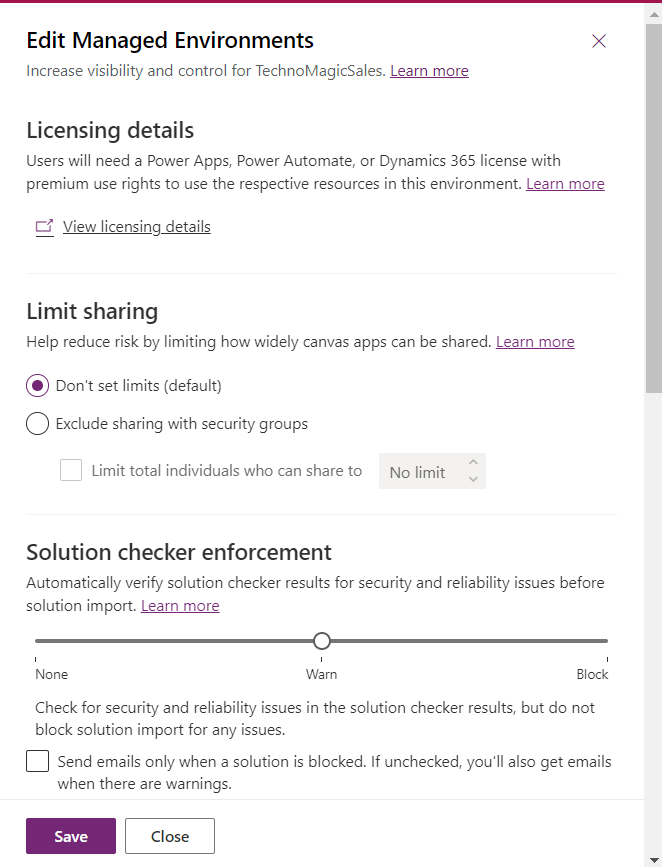Enable send emails only when blocked
The height and width of the screenshot is (867, 662).
click(x=38, y=762)
